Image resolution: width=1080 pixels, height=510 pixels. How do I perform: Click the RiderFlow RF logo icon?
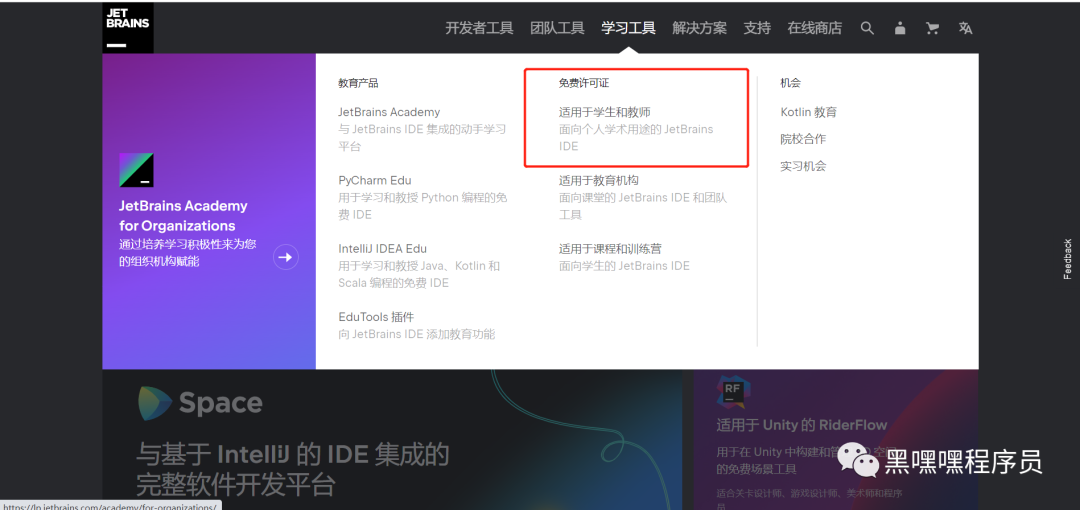pos(733,392)
